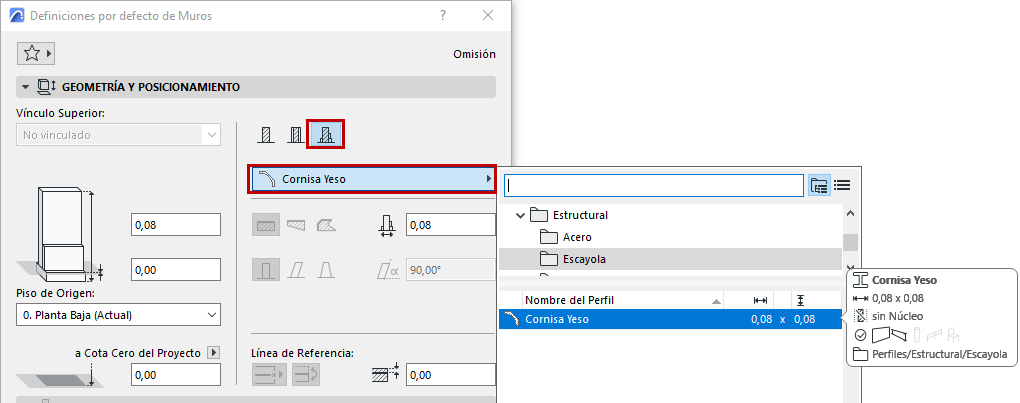Select the Acero folder

pyautogui.click(x=575, y=237)
